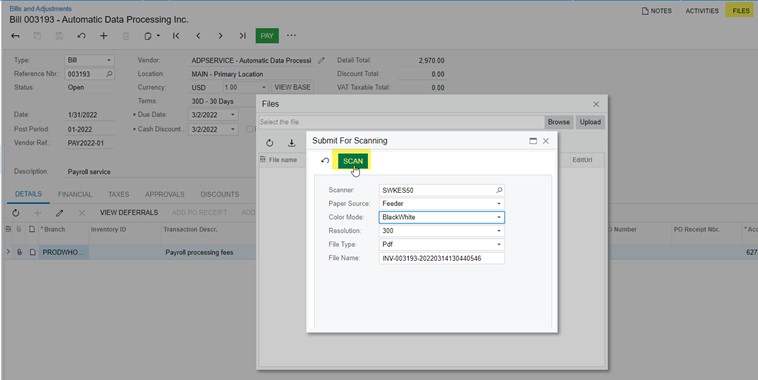Image resolution: width=758 pixels, height=380 pixels.
Task: Open the three-dots more actions menu
Action: tap(291, 35)
